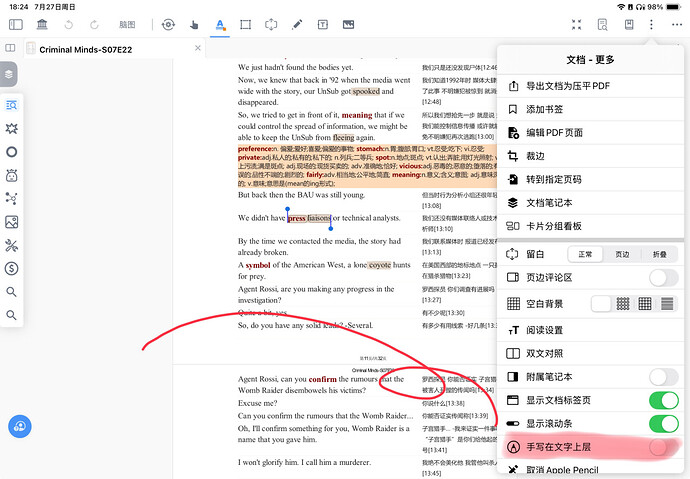Enable 手写在文字上层 switch
The height and width of the screenshot is (479, 690).
tap(664, 447)
